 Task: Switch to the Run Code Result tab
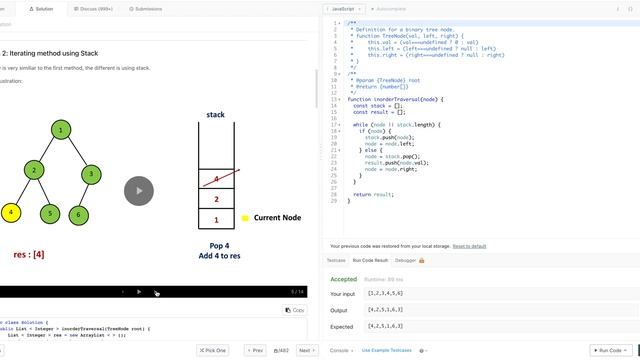pos(370,260)
